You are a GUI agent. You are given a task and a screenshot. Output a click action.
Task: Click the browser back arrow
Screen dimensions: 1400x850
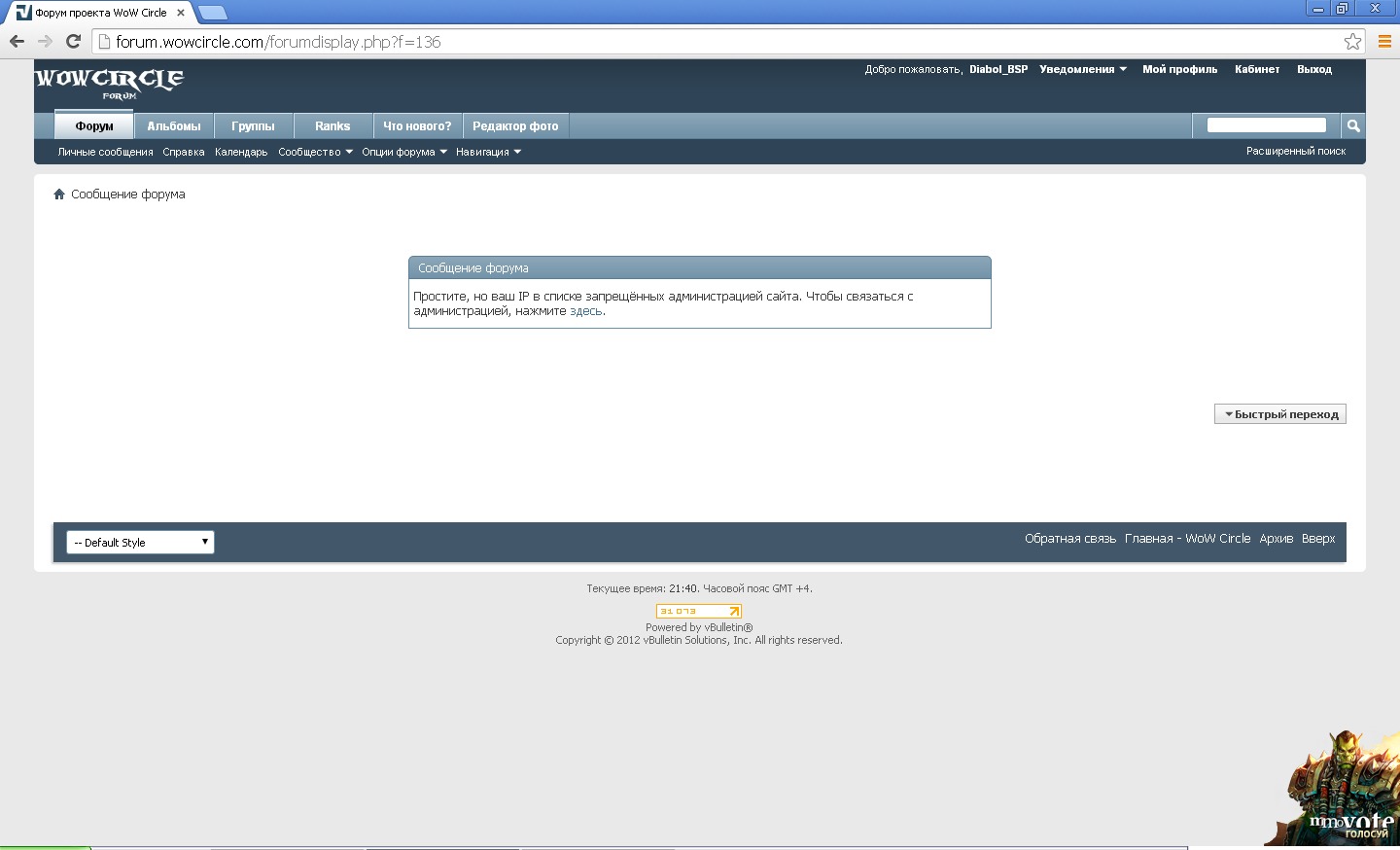[x=17, y=41]
